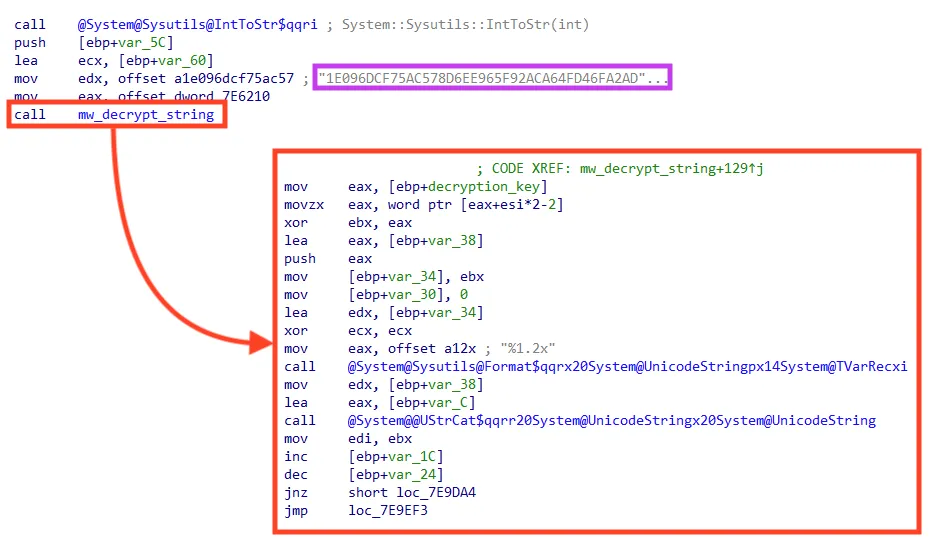Click operand "[ebp+decryption_key]"
This screenshot has width=940, height=553.
point(468,187)
